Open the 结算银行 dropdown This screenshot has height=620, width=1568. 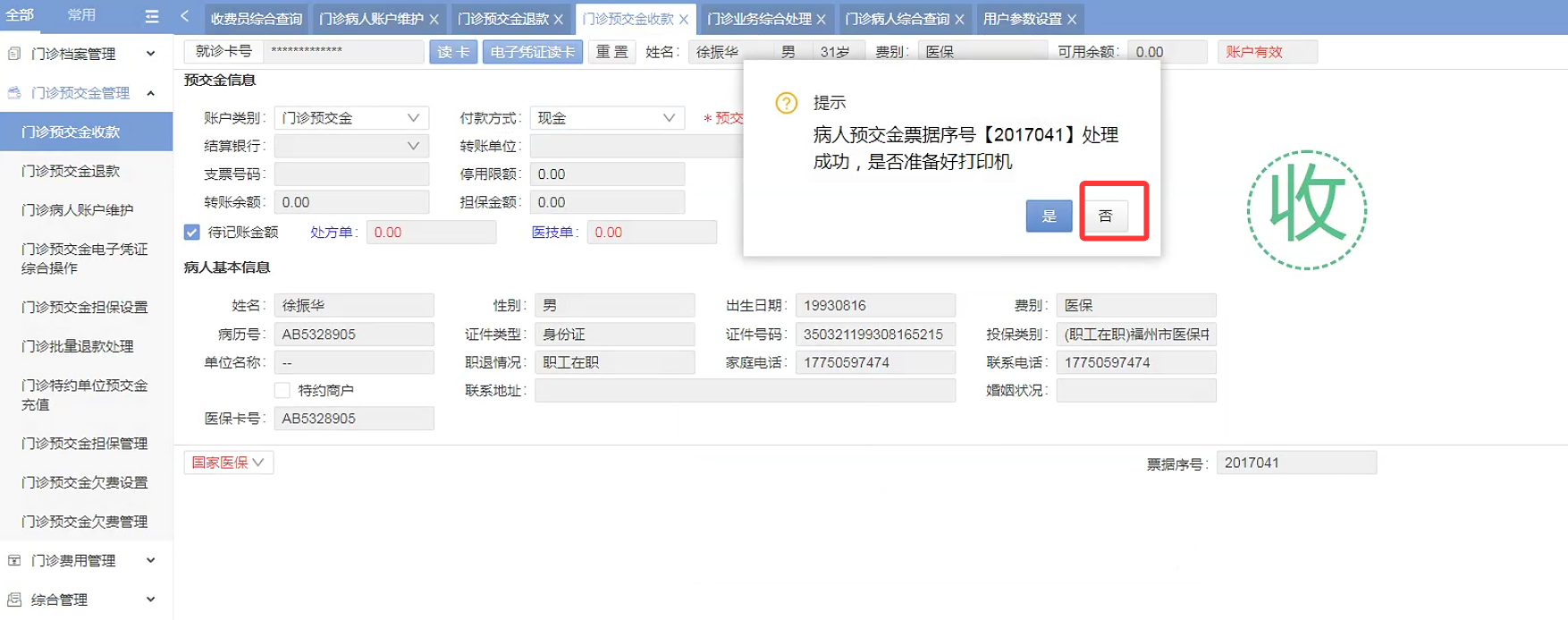pyautogui.click(x=351, y=146)
